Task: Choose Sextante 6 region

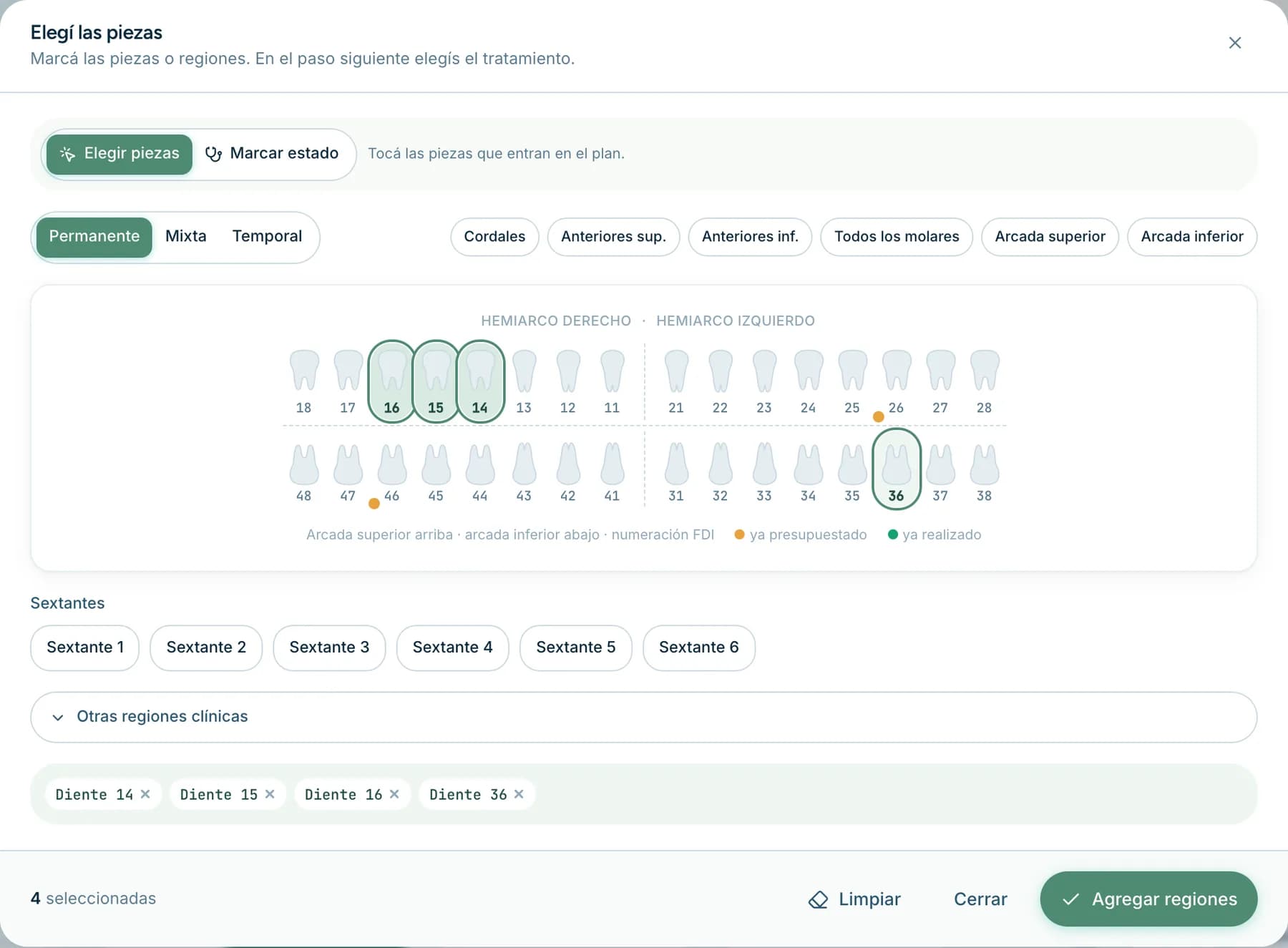Action: [x=699, y=648]
